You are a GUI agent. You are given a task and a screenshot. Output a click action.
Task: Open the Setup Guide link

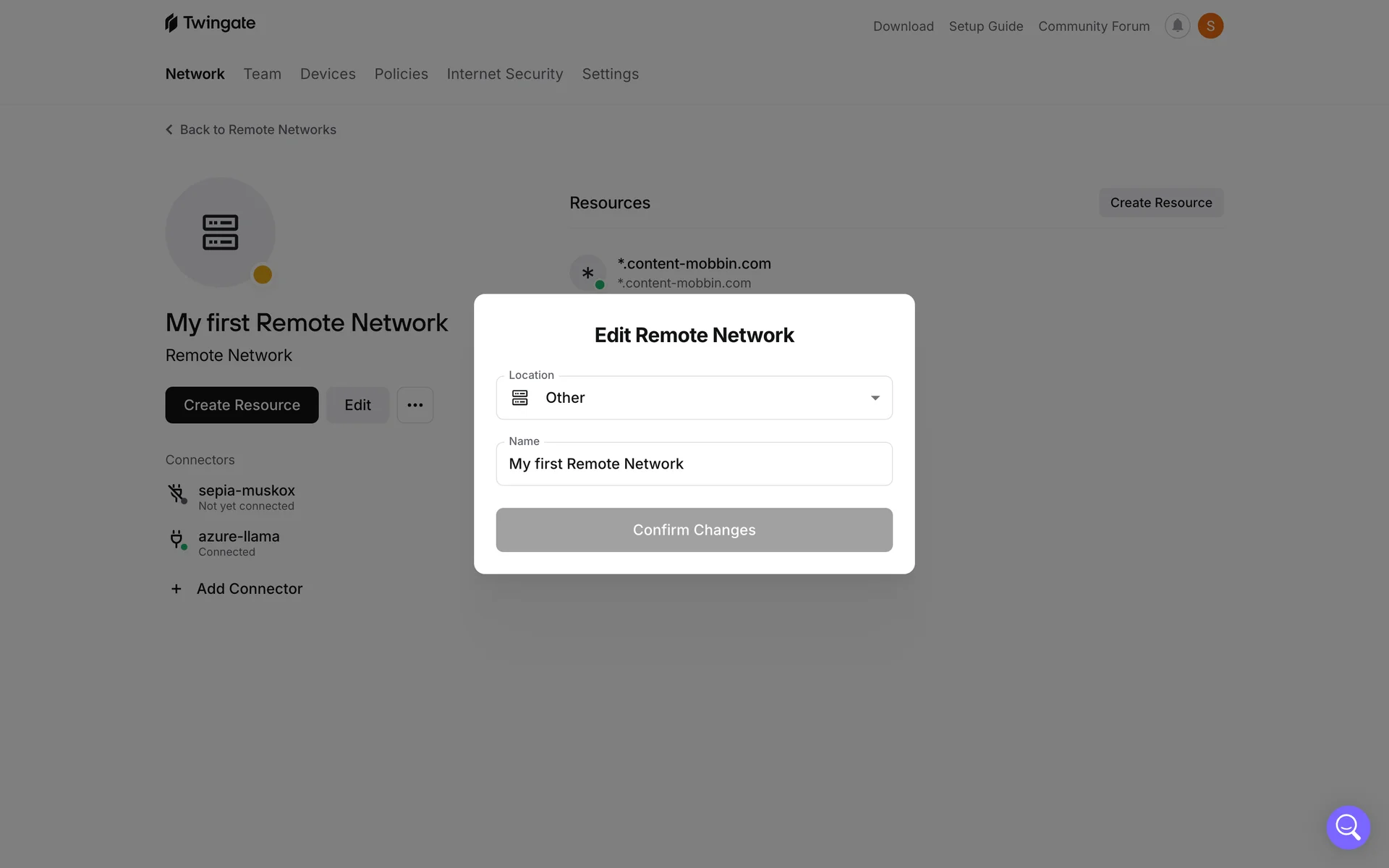pos(986,26)
